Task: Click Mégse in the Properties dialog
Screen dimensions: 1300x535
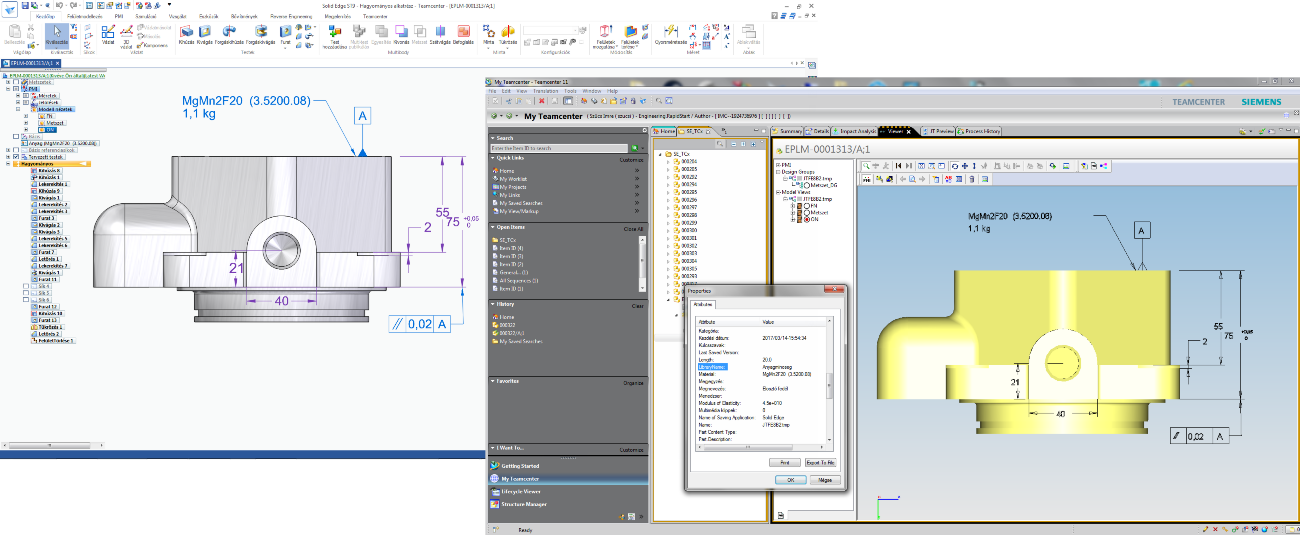Action: pyautogui.click(x=823, y=480)
